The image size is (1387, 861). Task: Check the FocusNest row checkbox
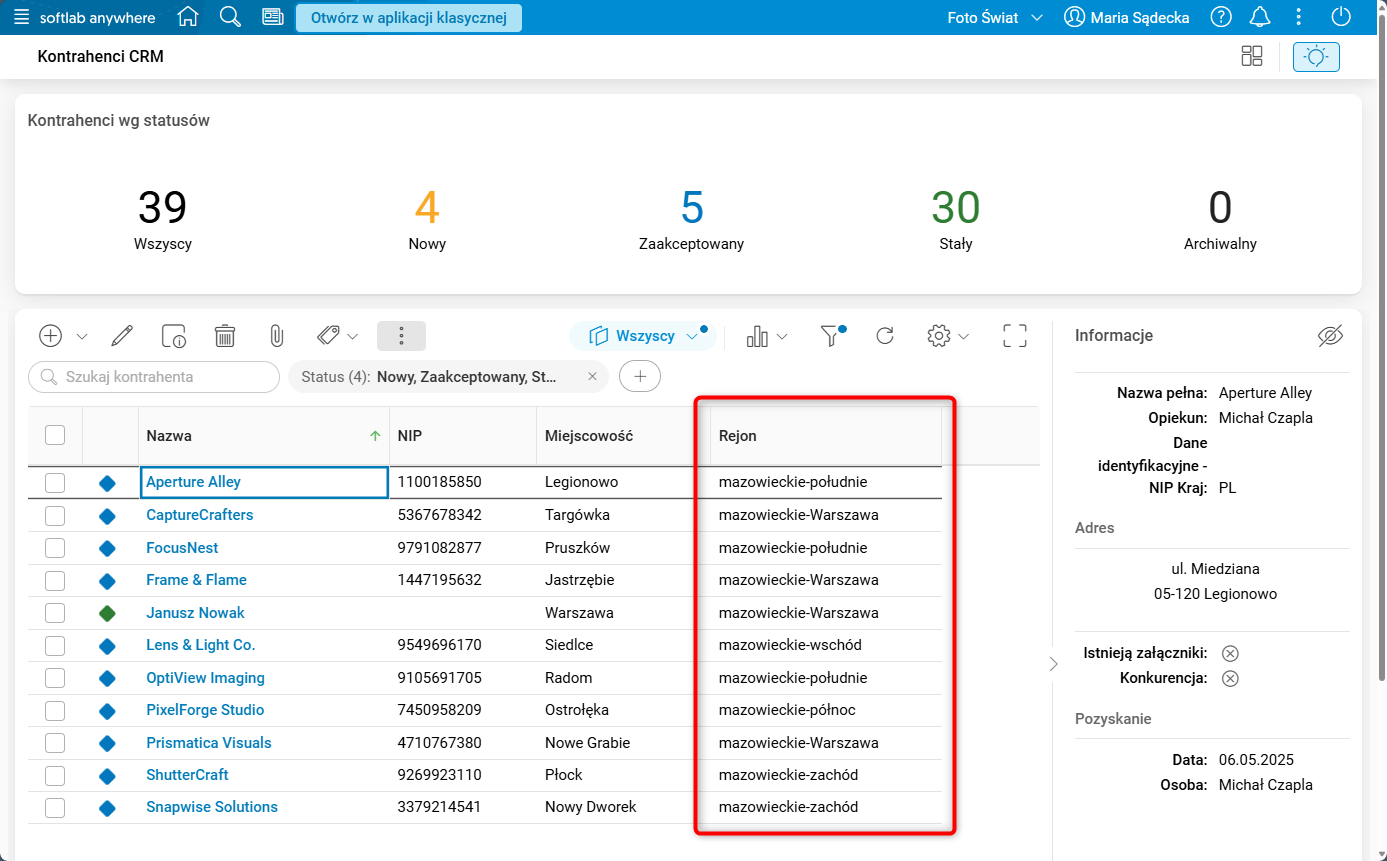tap(55, 548)
